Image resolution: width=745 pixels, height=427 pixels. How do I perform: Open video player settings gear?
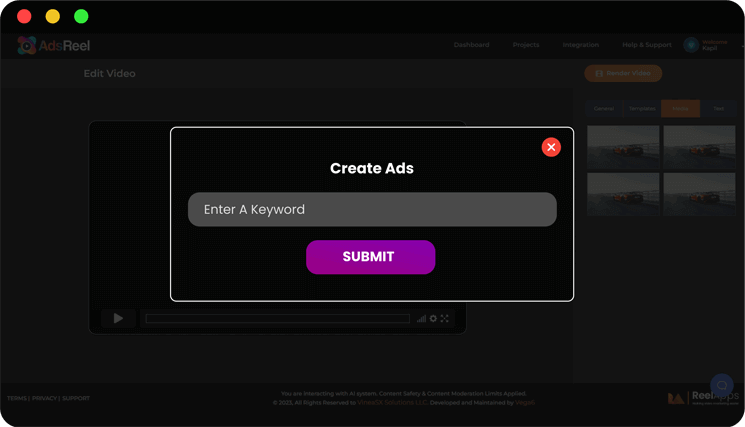click(433, 319)
